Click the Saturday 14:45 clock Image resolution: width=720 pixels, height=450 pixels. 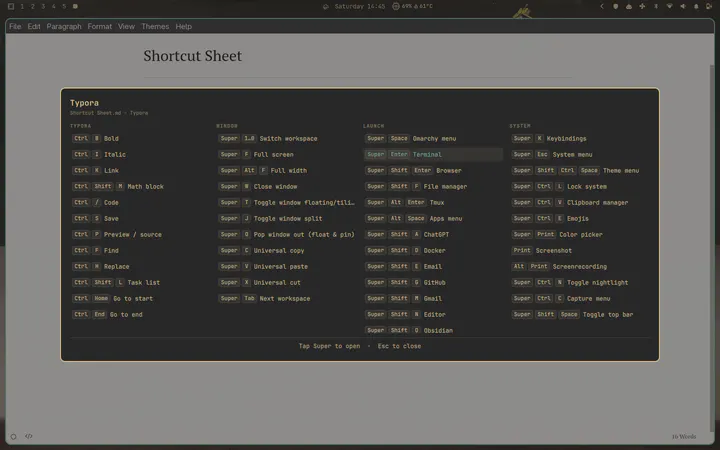tap(360, 6)
